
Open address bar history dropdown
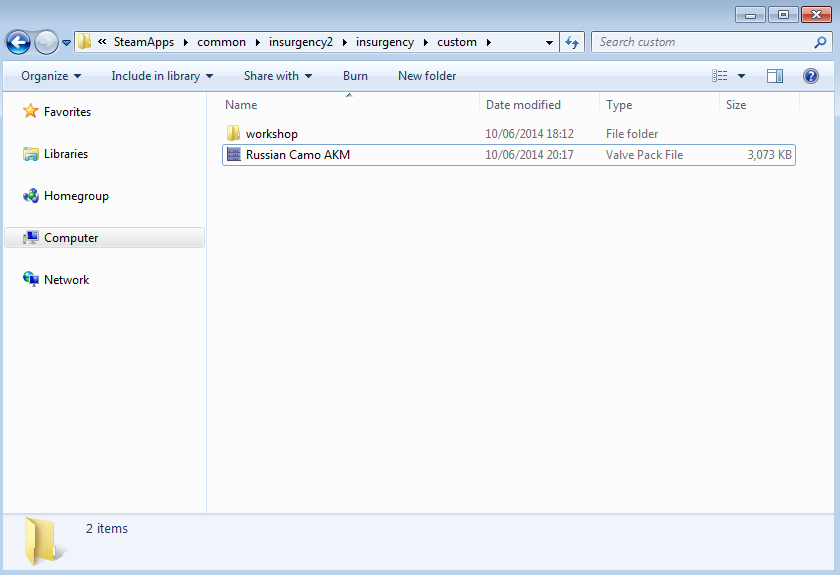coord(549,42)
